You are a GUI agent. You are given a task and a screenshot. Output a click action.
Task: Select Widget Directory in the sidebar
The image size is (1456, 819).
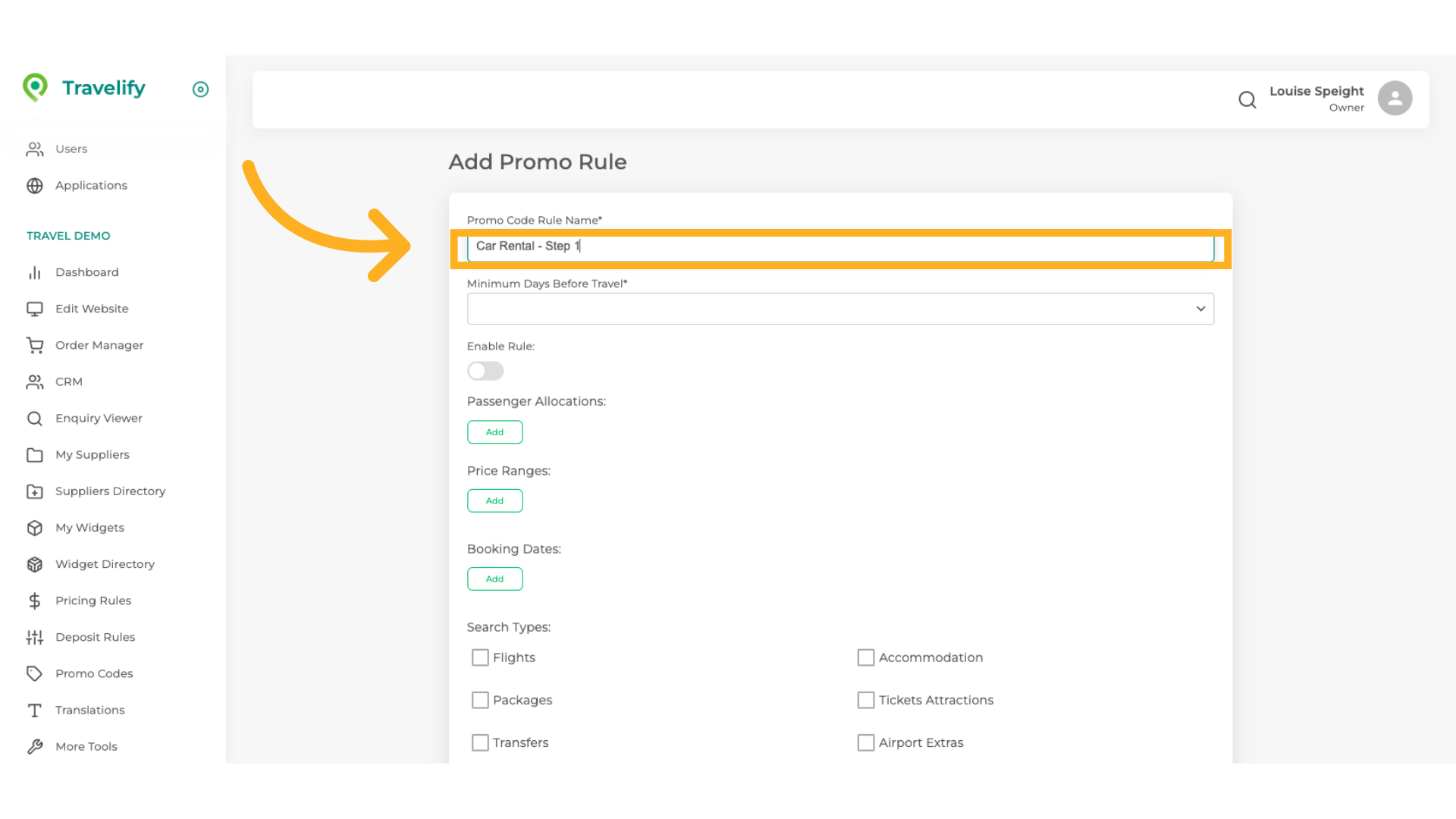coord(105,564)
